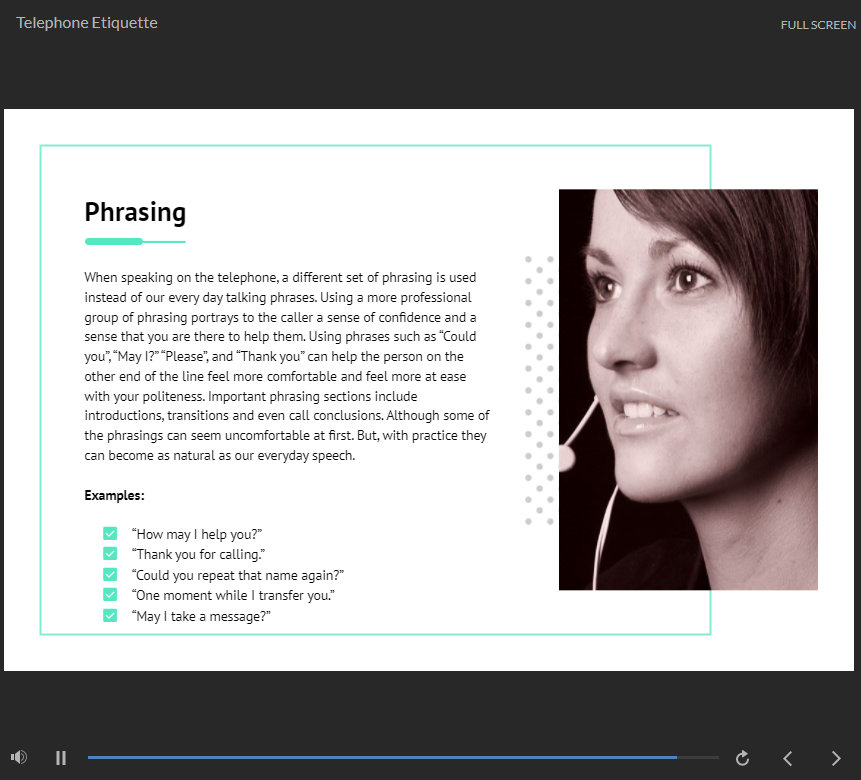Toggle checkbox beside "How may I help you?"
Viewport: 861px width, 780px height.
coord(110,534)
